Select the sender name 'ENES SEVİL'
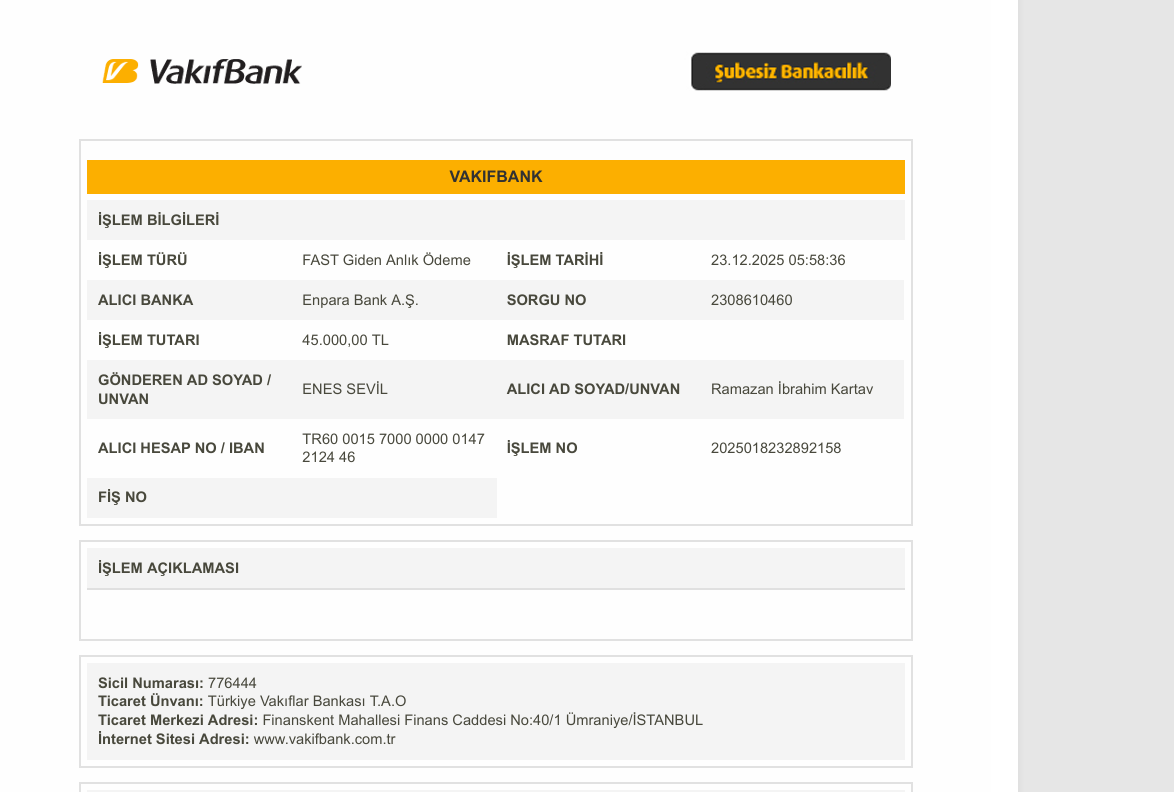 point(345,389)
